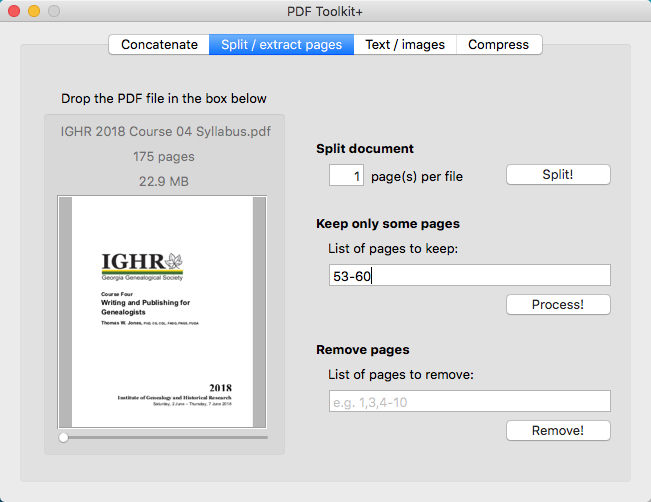This screenshot has height=502, width=651.
Task: Focus the list of pages to keep field
Action: [469, 276]
